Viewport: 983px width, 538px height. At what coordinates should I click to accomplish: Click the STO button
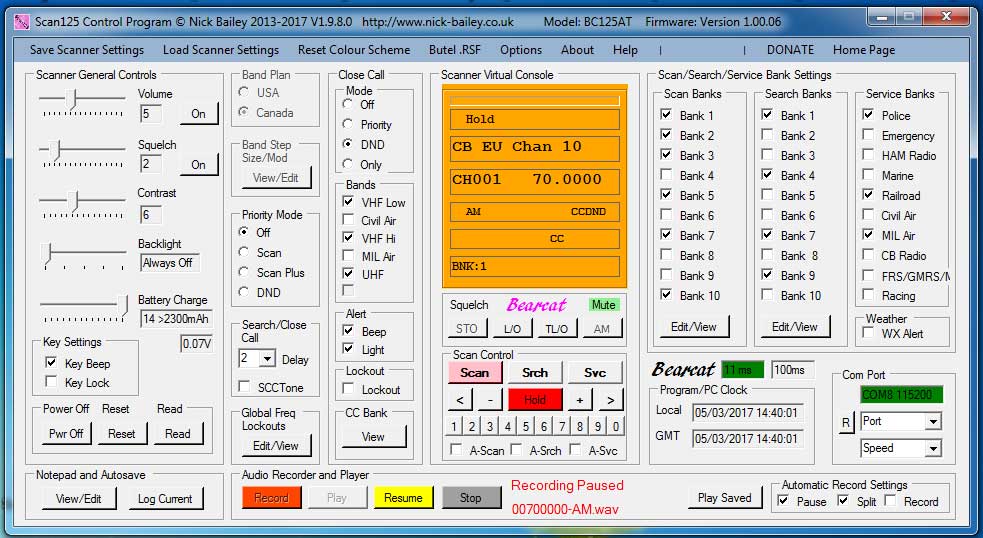click(x=466, y=329)
